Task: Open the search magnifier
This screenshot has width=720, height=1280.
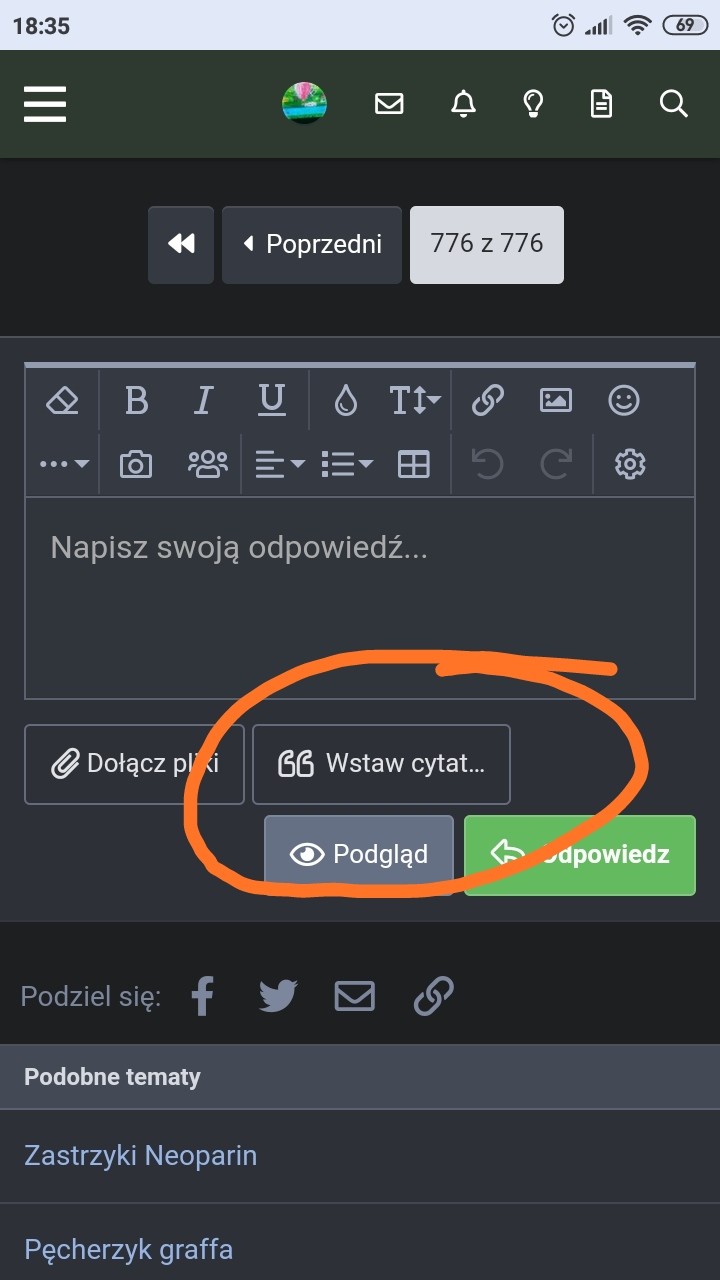Action: click(674, 104)
